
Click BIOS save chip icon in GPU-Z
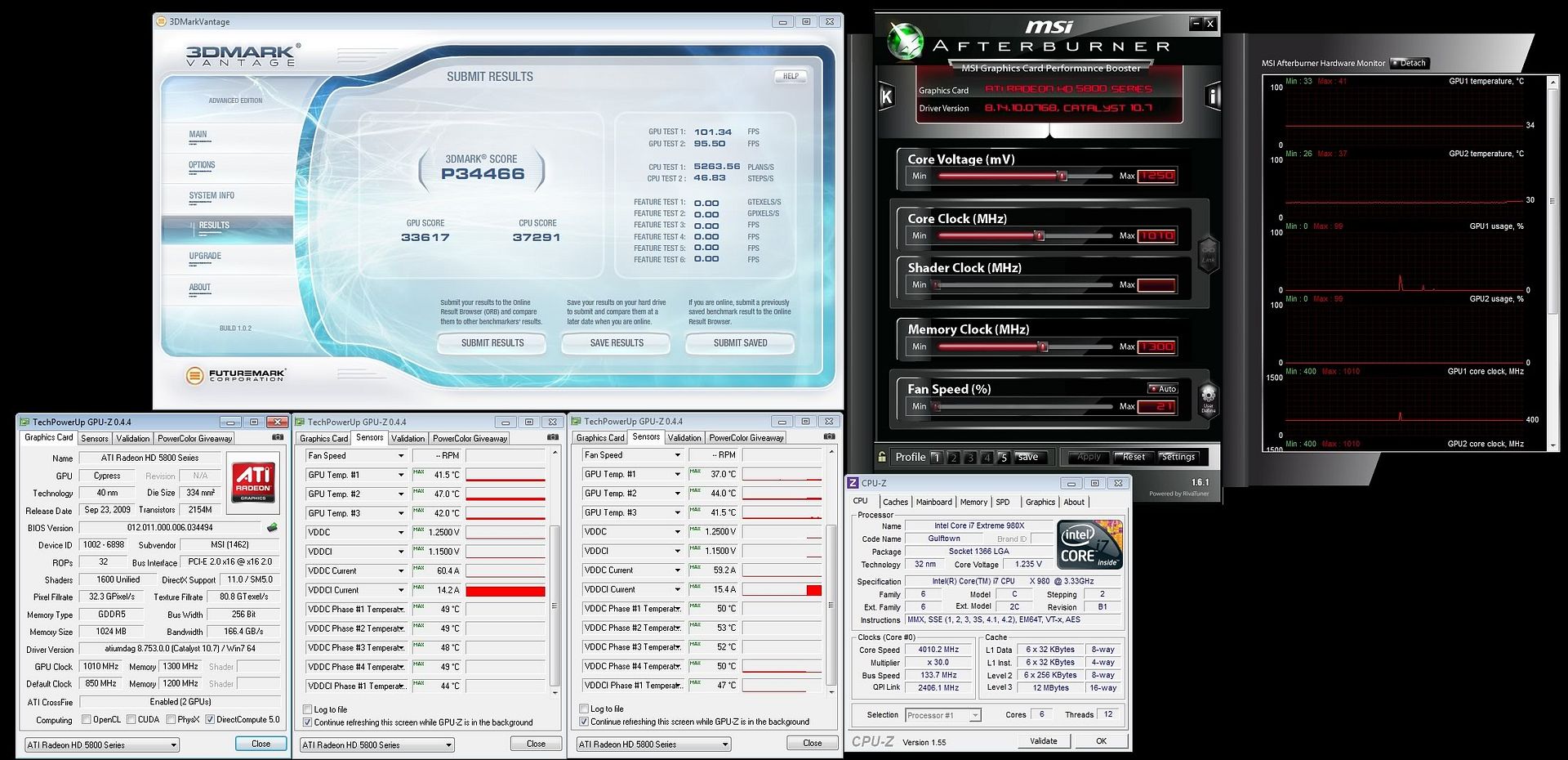pyautogui.click(x=272, y=528)
